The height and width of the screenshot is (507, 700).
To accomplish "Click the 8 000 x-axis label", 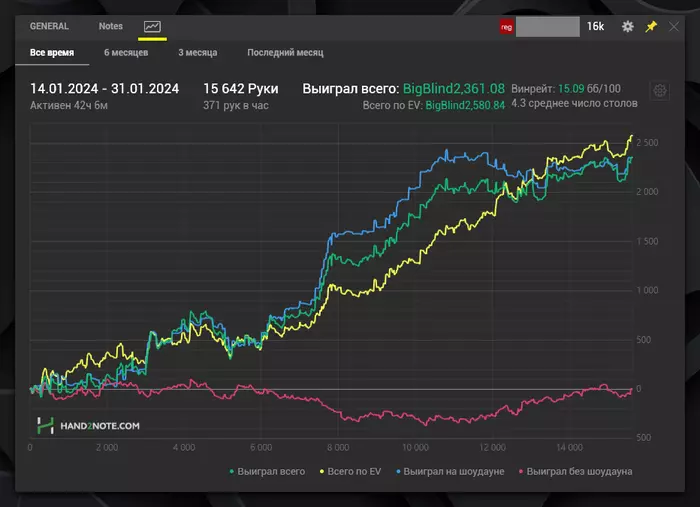I will click(338, 448).
